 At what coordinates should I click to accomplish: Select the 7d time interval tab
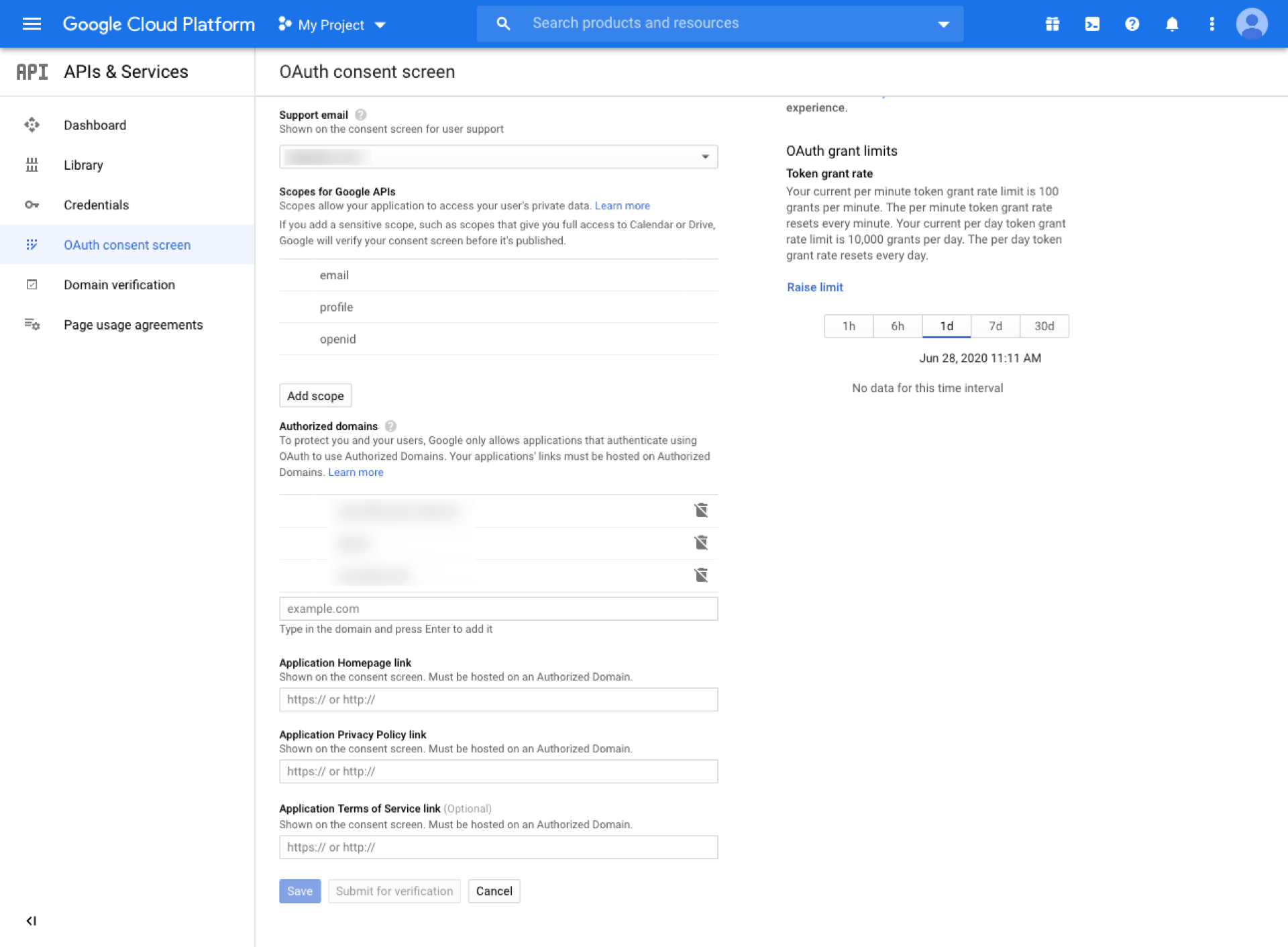(x=996, y=326)
